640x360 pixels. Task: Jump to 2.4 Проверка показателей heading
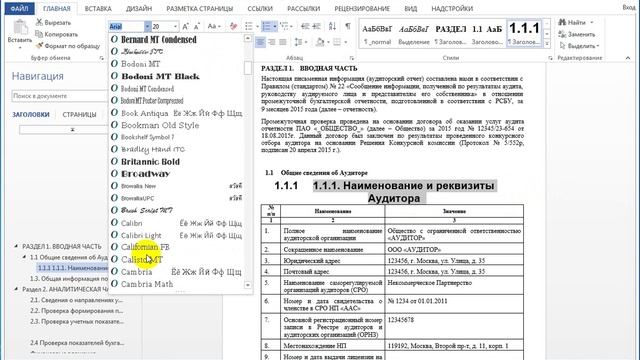(x=77, y=342)
